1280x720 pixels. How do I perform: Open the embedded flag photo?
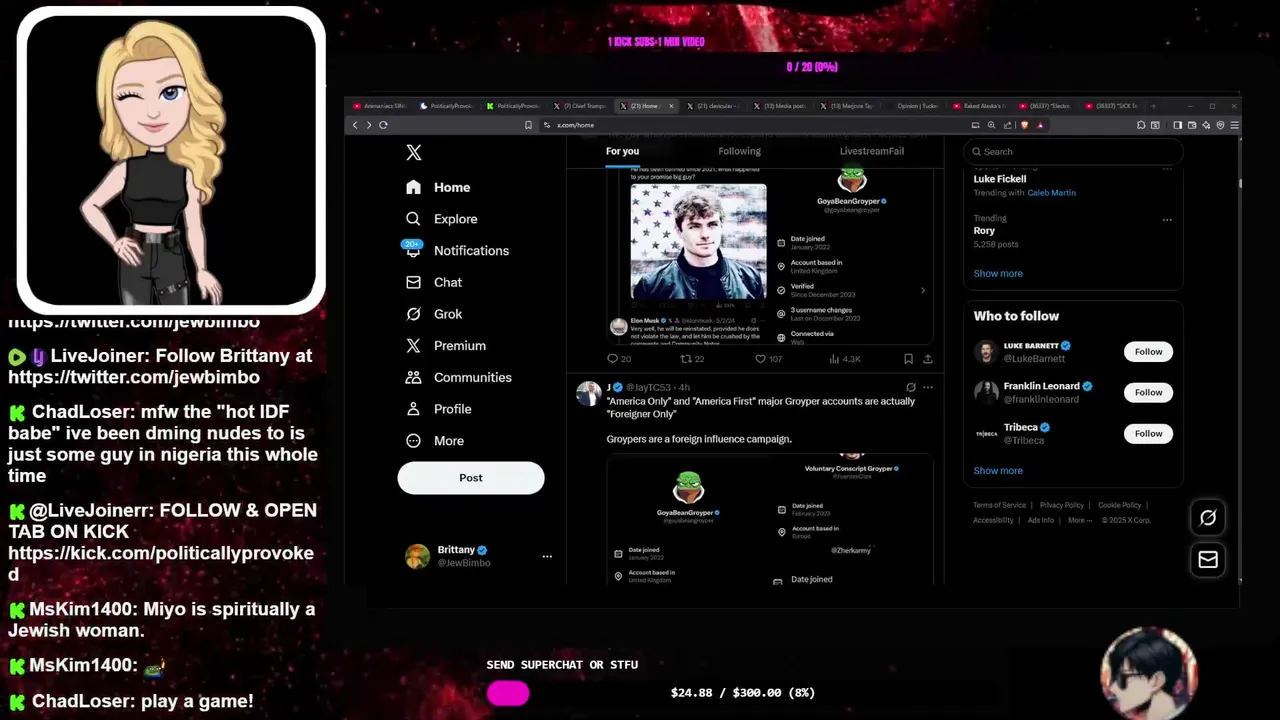point(698,240)
